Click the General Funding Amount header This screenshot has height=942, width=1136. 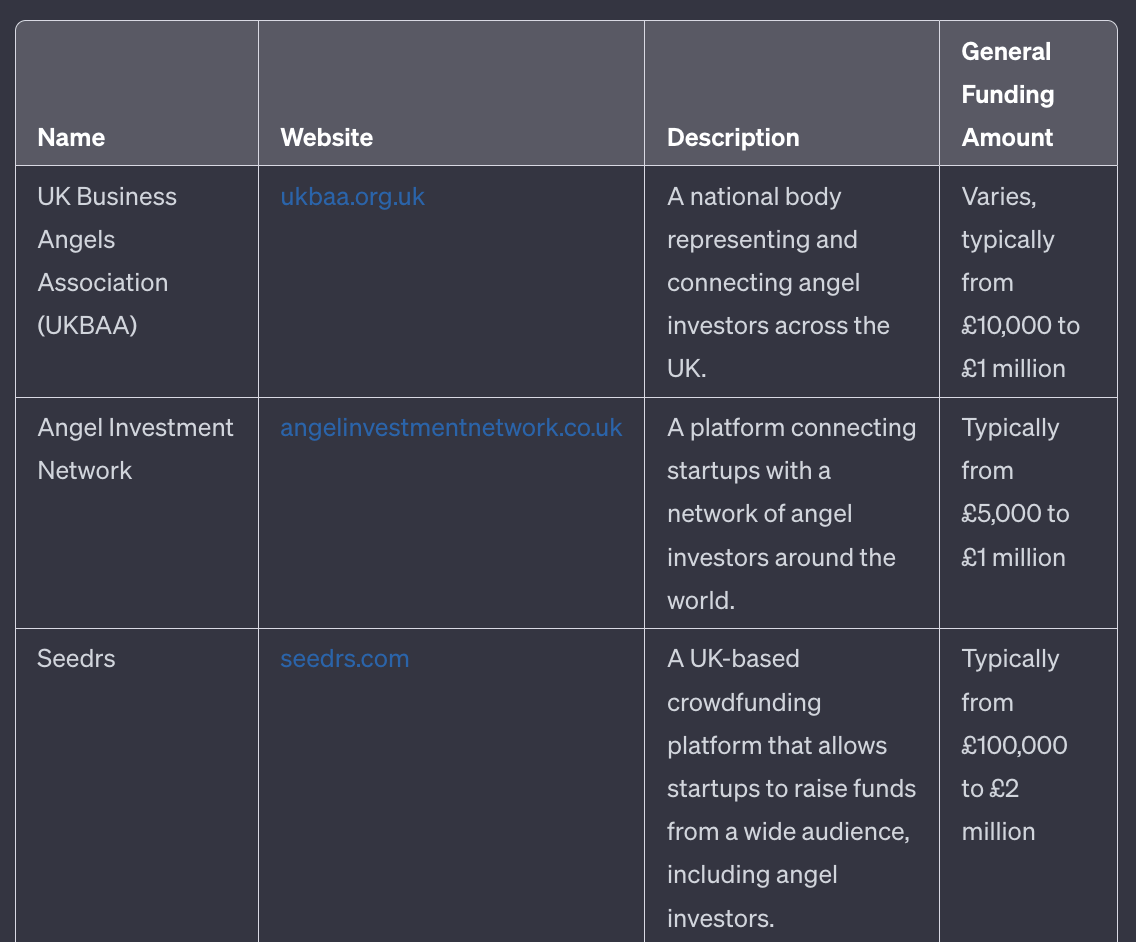[1007, 95]
